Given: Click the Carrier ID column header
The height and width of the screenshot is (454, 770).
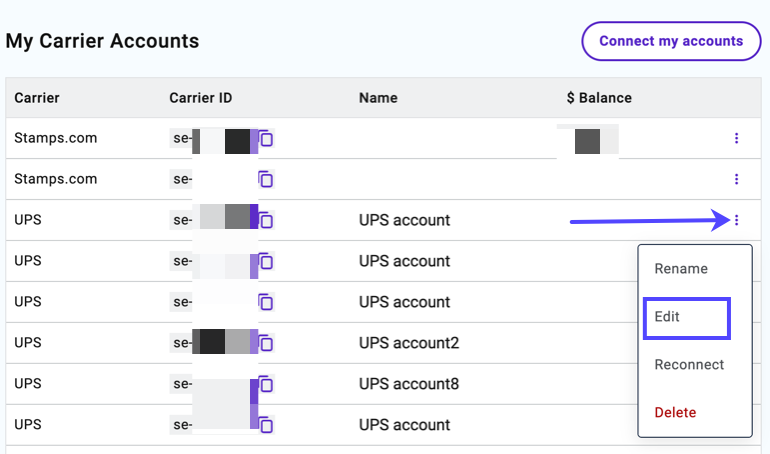Looking at the screenshot, I should (200, 98).
